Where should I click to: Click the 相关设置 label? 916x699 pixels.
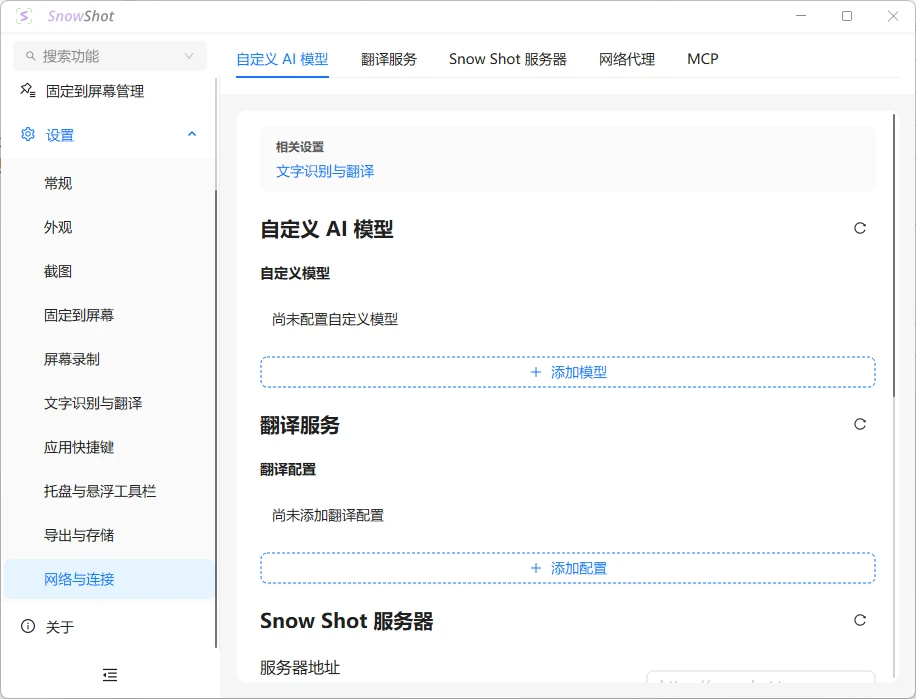pos(300,147)
